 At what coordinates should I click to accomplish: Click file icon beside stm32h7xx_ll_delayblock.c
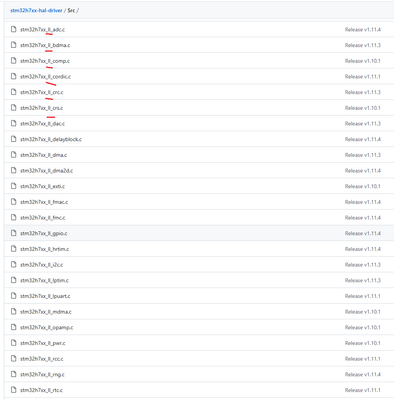(14, 139)
